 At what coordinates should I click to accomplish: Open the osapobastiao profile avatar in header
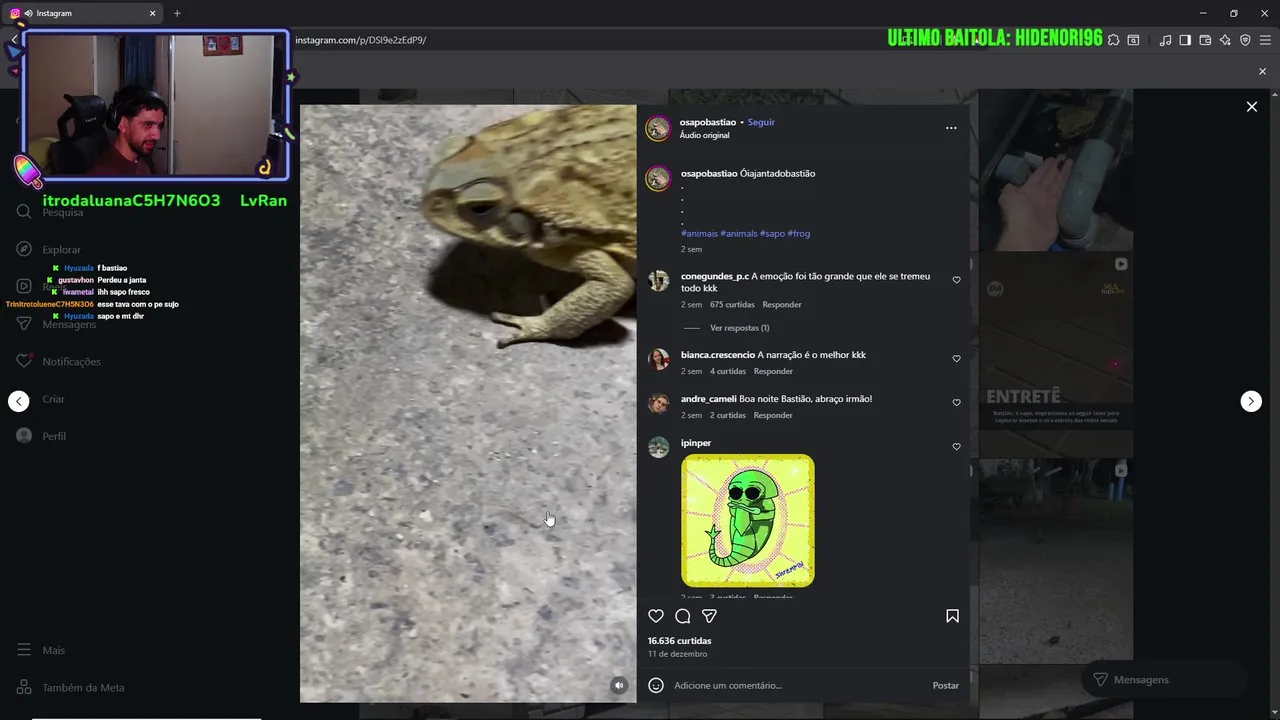[658, 128]
